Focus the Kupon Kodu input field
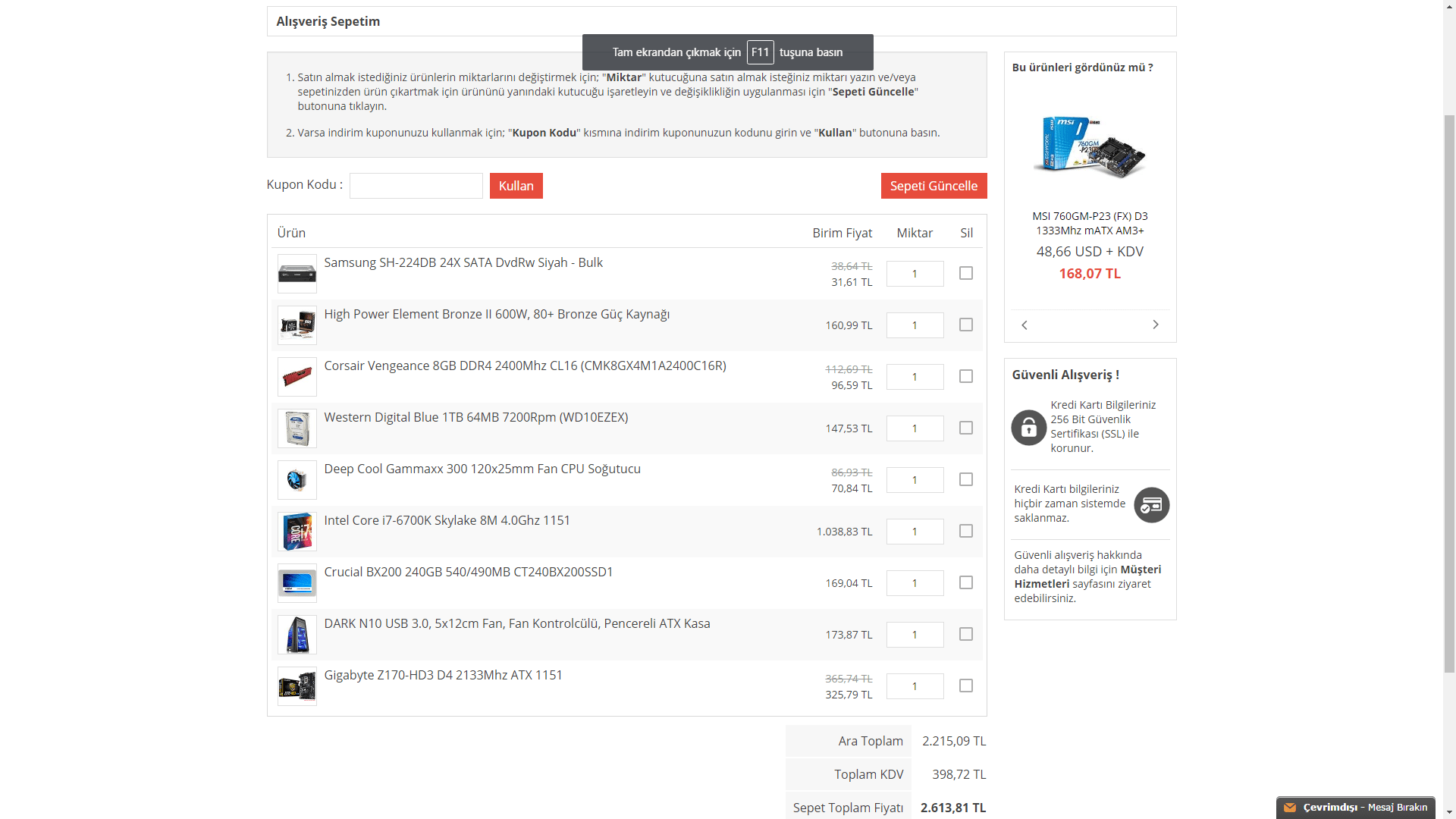Viewport: 1456px width, 819px height. (x=416, y=186)
